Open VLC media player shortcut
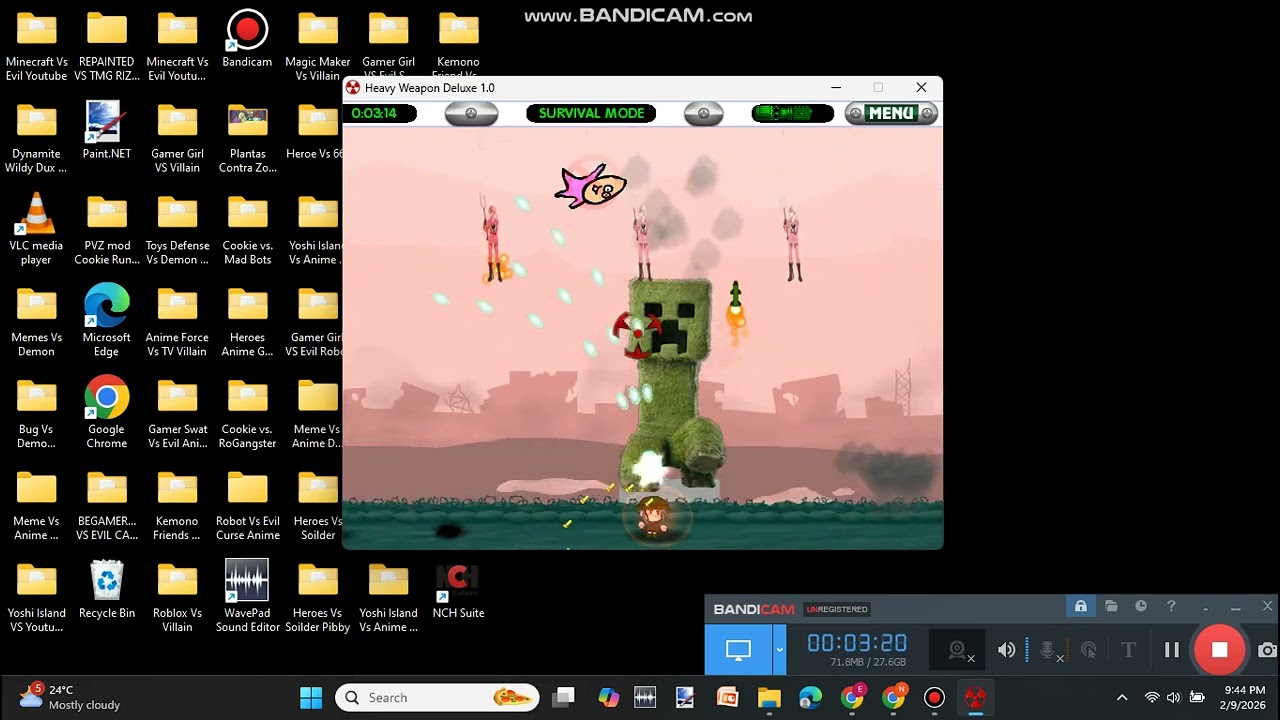The width and height of the screenshot is (1280, 720). coord(36,230)
